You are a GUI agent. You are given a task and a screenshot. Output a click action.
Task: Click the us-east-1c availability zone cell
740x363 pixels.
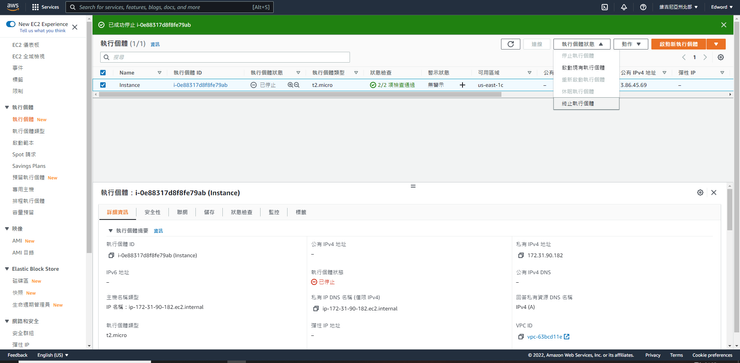489,85
